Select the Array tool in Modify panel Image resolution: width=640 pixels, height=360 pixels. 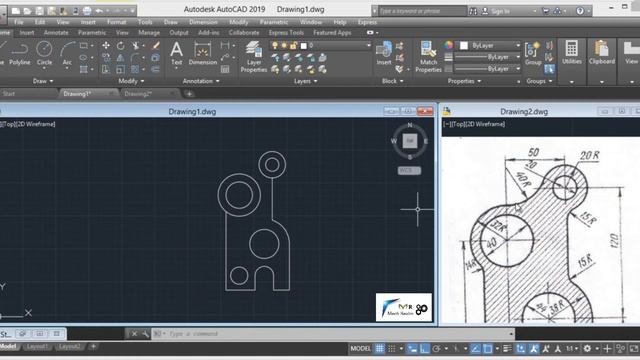tap(135, 69)
